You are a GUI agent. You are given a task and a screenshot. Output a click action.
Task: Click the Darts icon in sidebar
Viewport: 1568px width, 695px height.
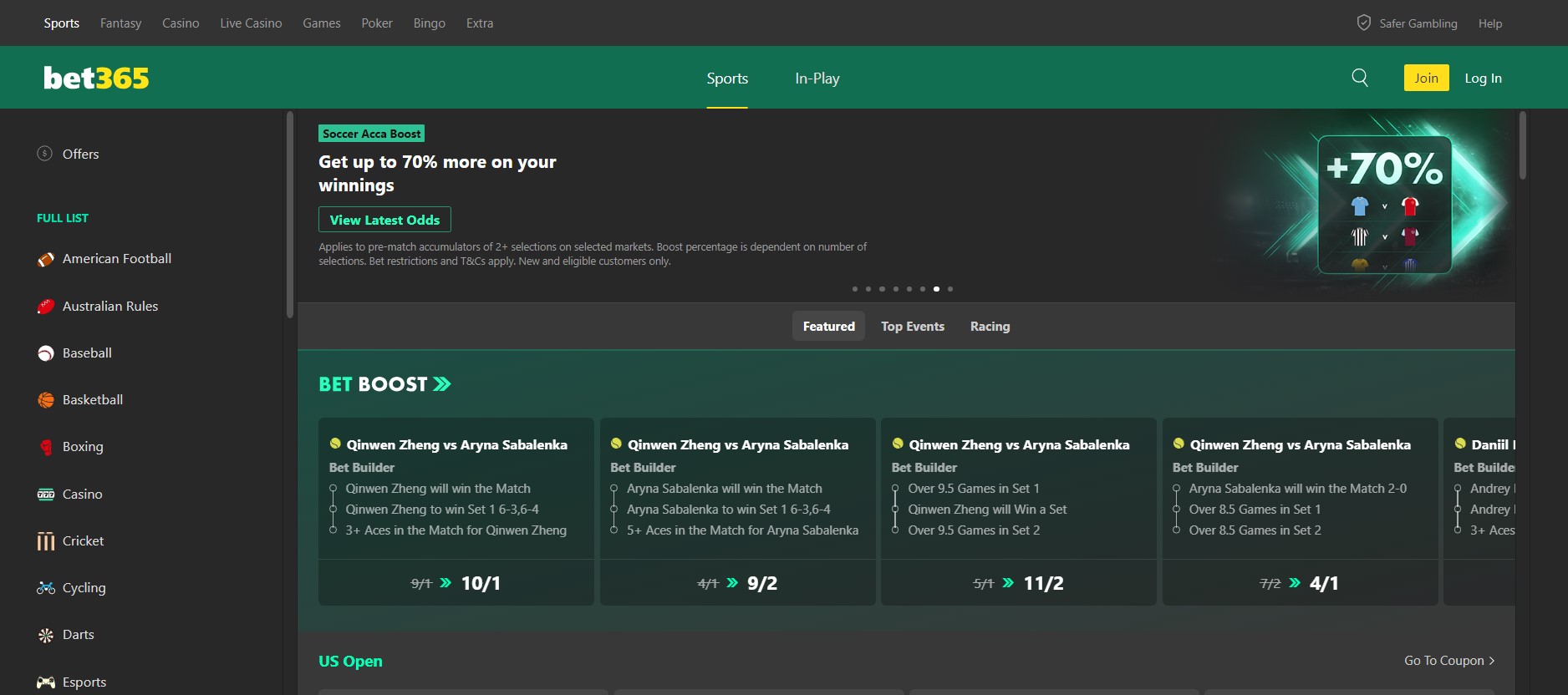tap(46, 635)
